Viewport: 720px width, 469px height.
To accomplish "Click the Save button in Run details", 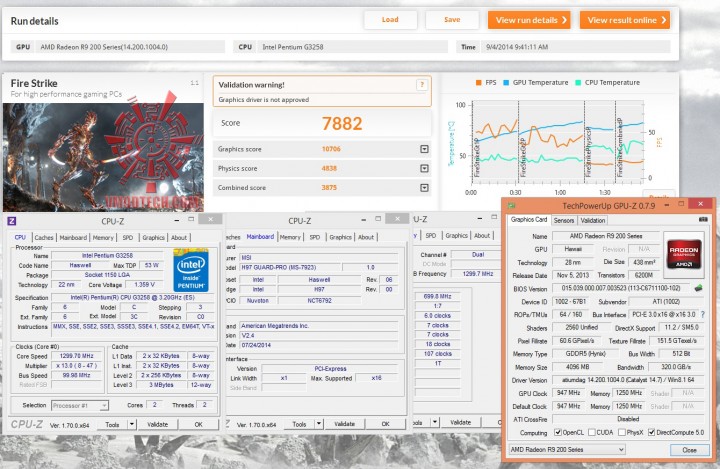I will (452, 20).
